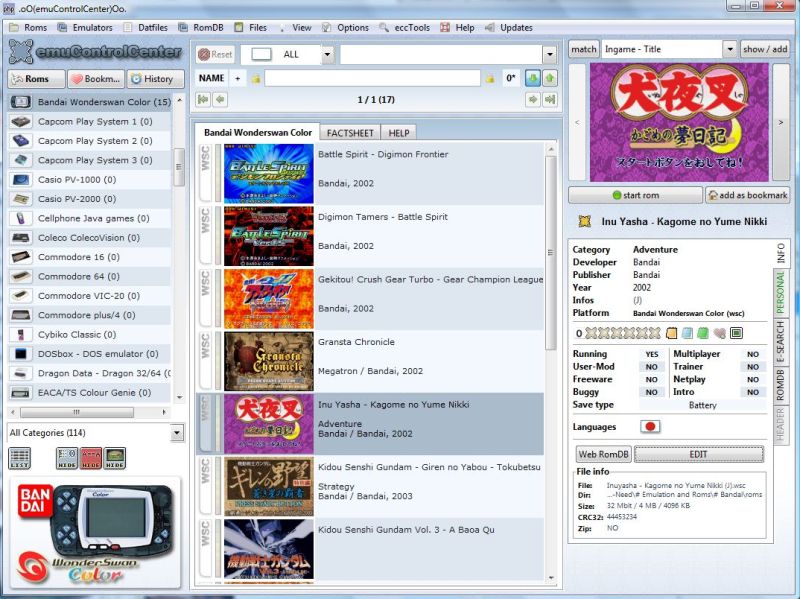Click the show / add button

764,49
